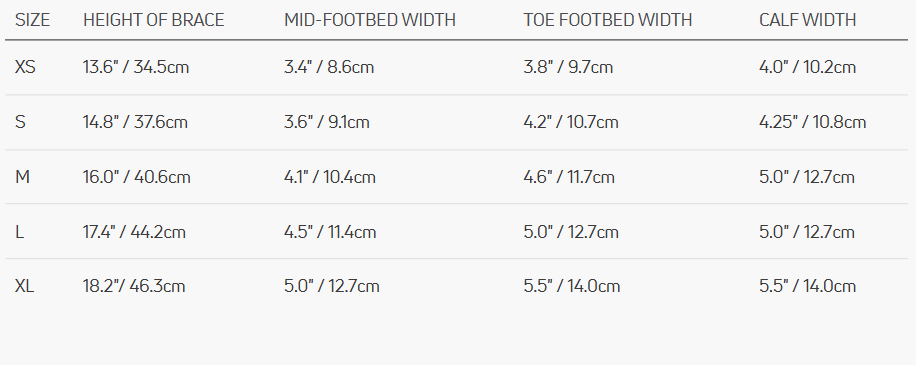Click the MID-FOOTBED WIDTH column header

[370, 20]
